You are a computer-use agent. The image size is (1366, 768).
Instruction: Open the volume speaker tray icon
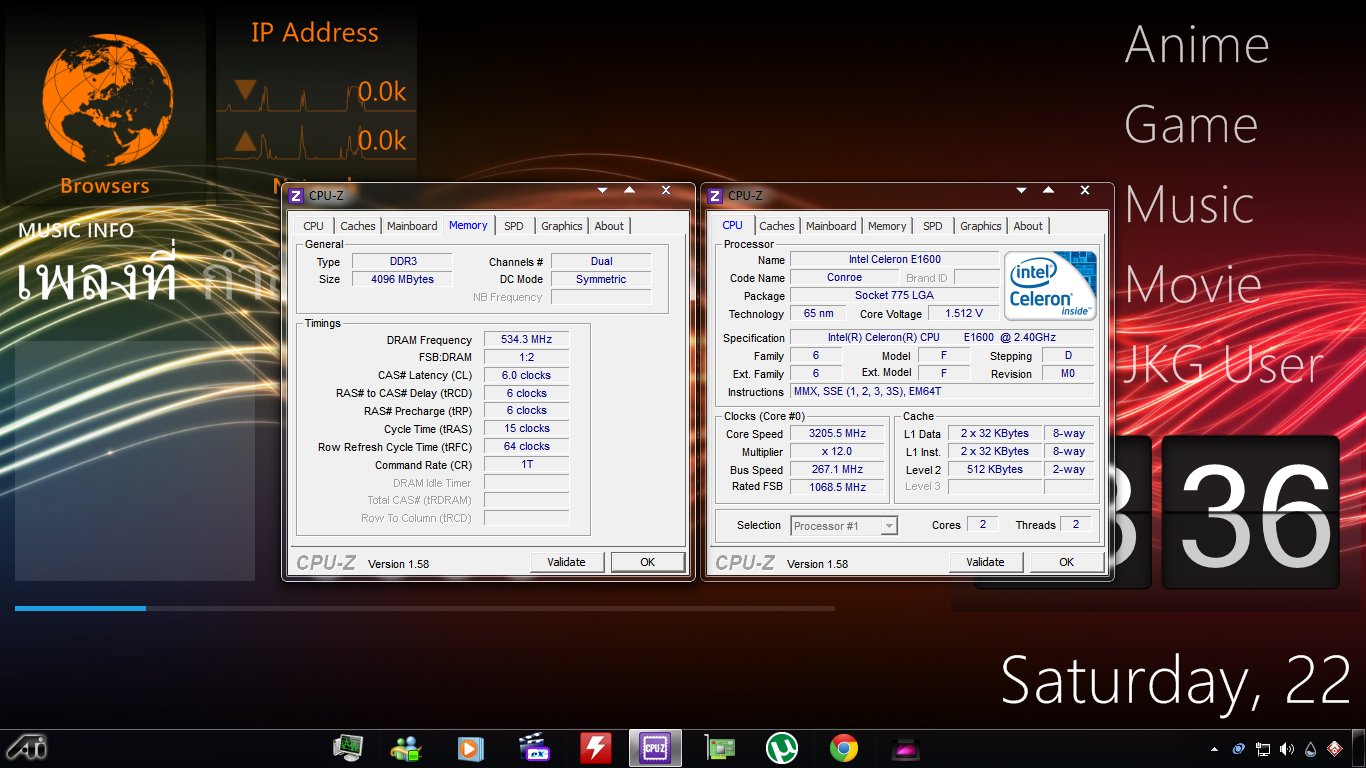[x=1286, y=749]
